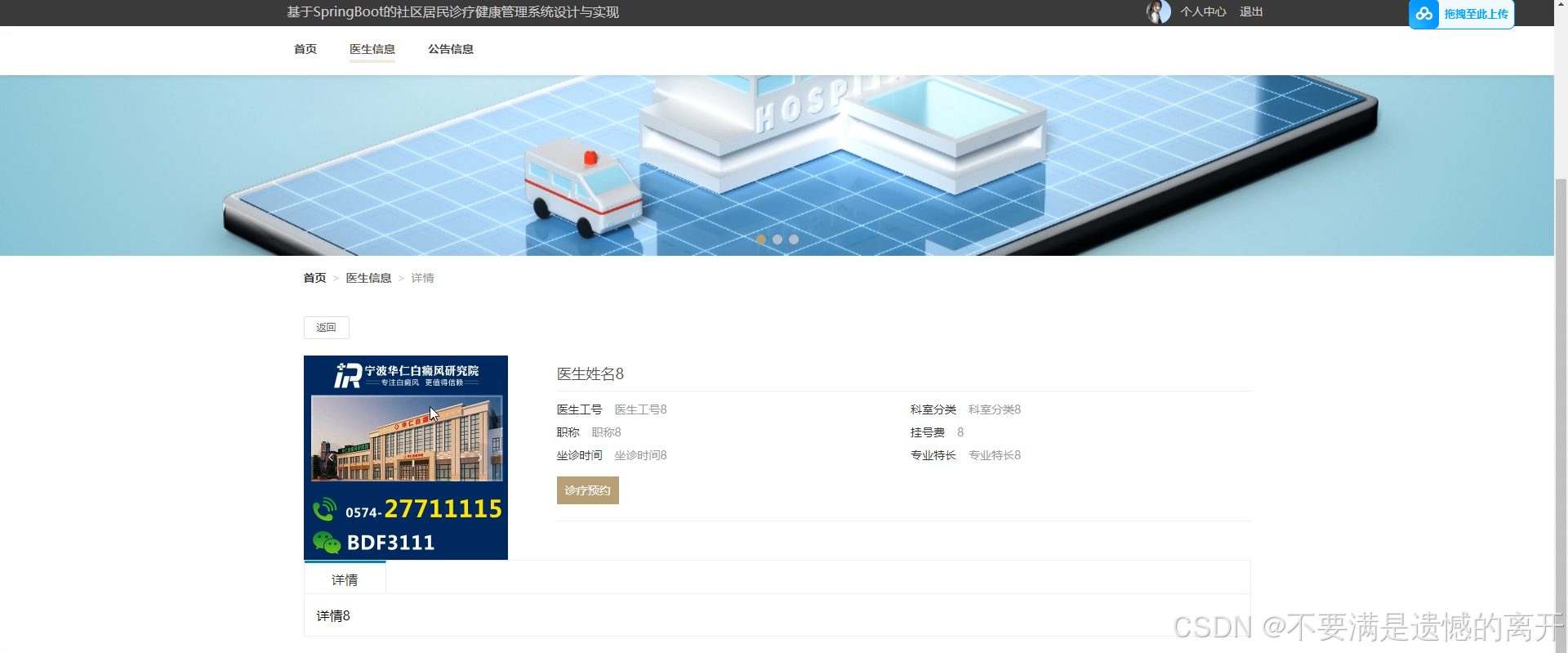Screen dimensions: 1568x653
Task: Click the hospital banner image
Action: coord(777,165)
